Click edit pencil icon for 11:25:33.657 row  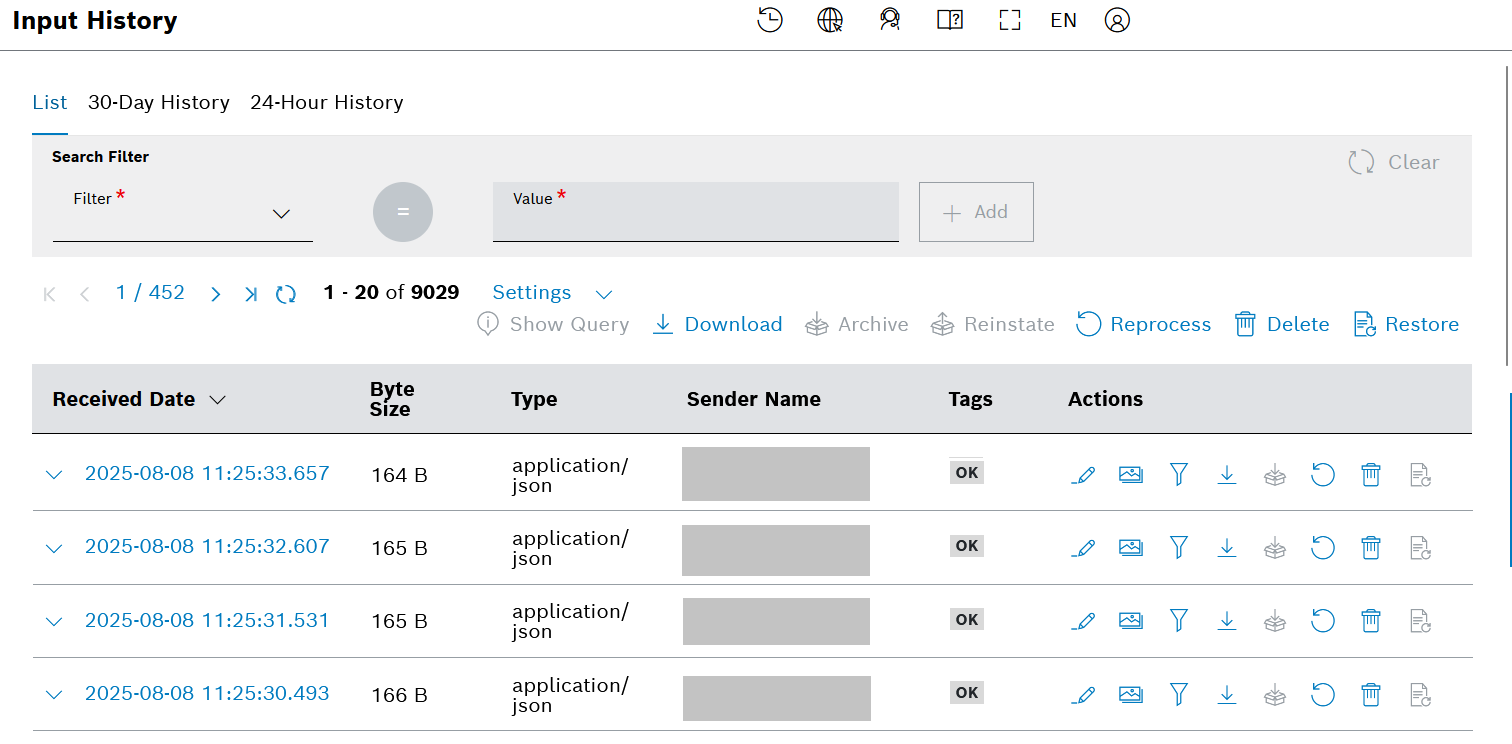click(x=1082, y=475)
